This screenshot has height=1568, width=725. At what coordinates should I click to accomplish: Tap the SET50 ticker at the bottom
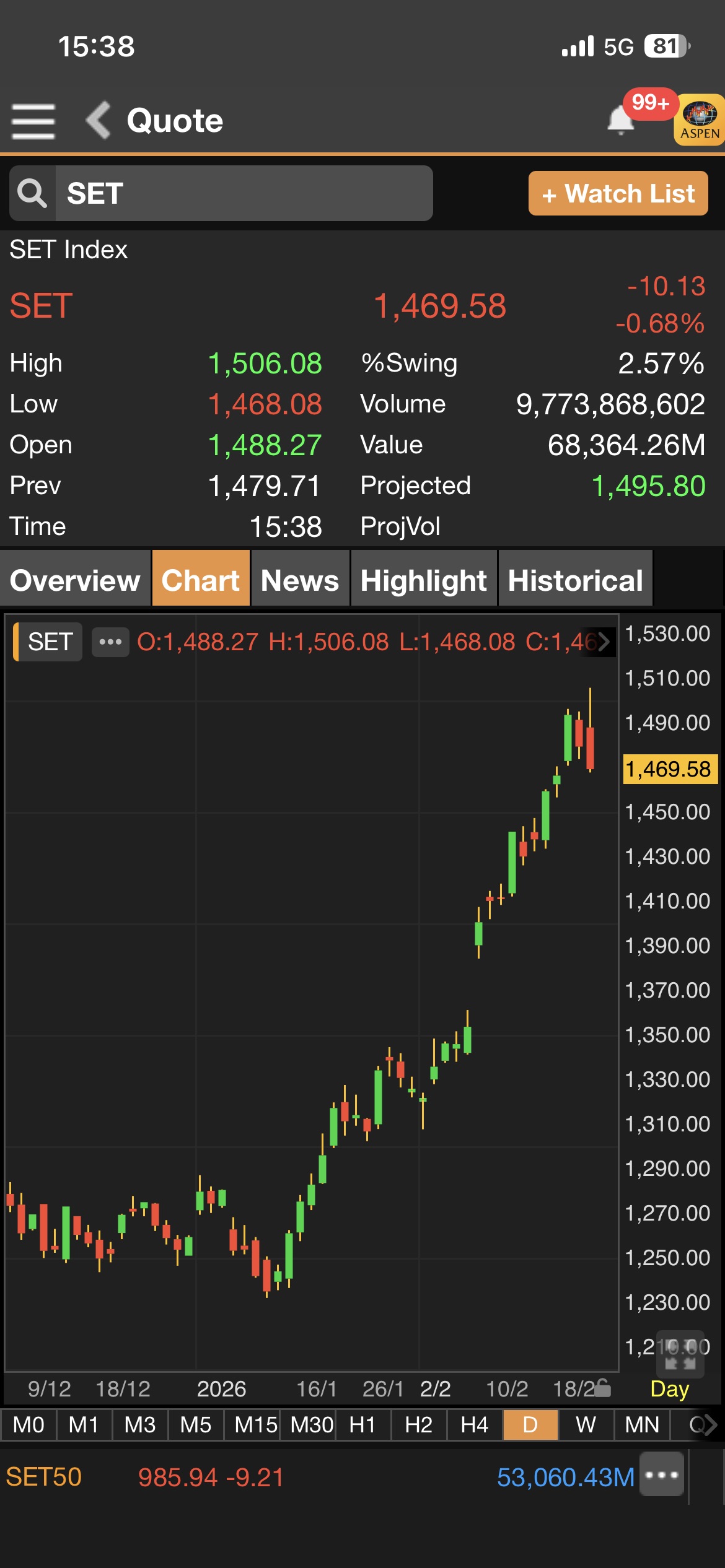pos(44,1477)
